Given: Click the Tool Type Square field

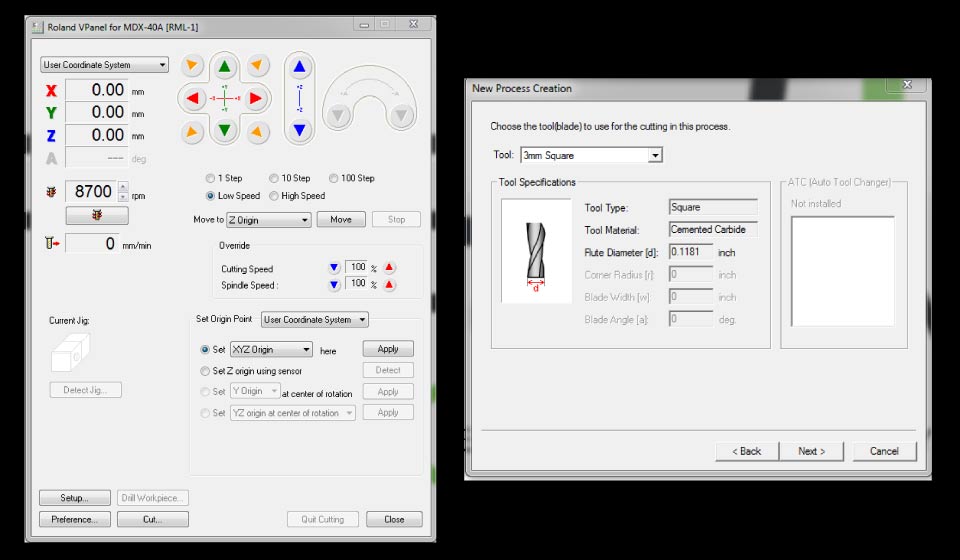Looking at the screenshot, I should point(713,207).
